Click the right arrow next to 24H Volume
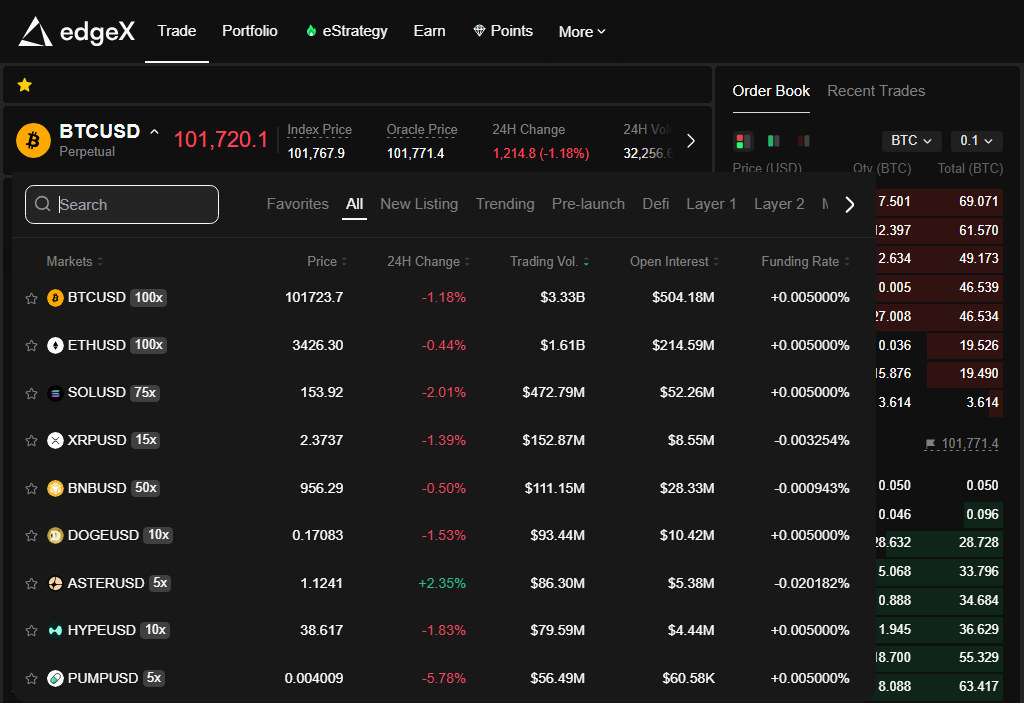Screen dimensions: 1024x703 pos(690,141)
